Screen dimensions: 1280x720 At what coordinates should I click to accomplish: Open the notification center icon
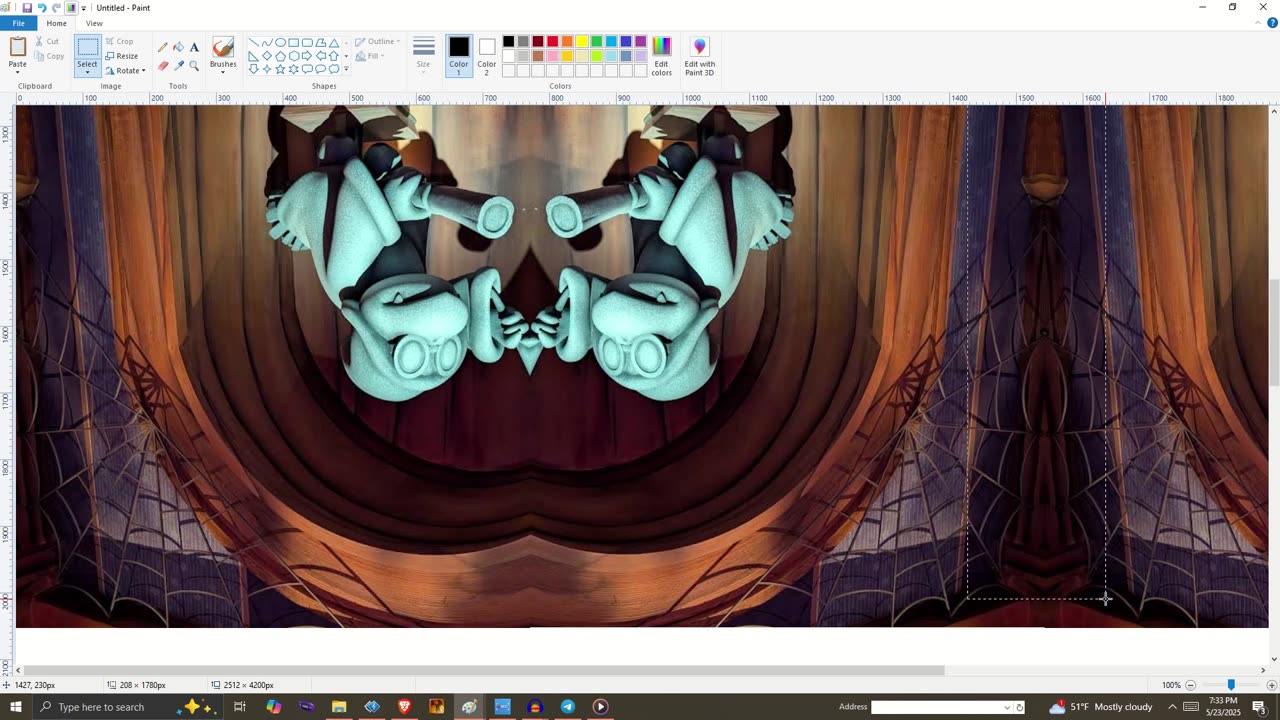click(1259, 707)
